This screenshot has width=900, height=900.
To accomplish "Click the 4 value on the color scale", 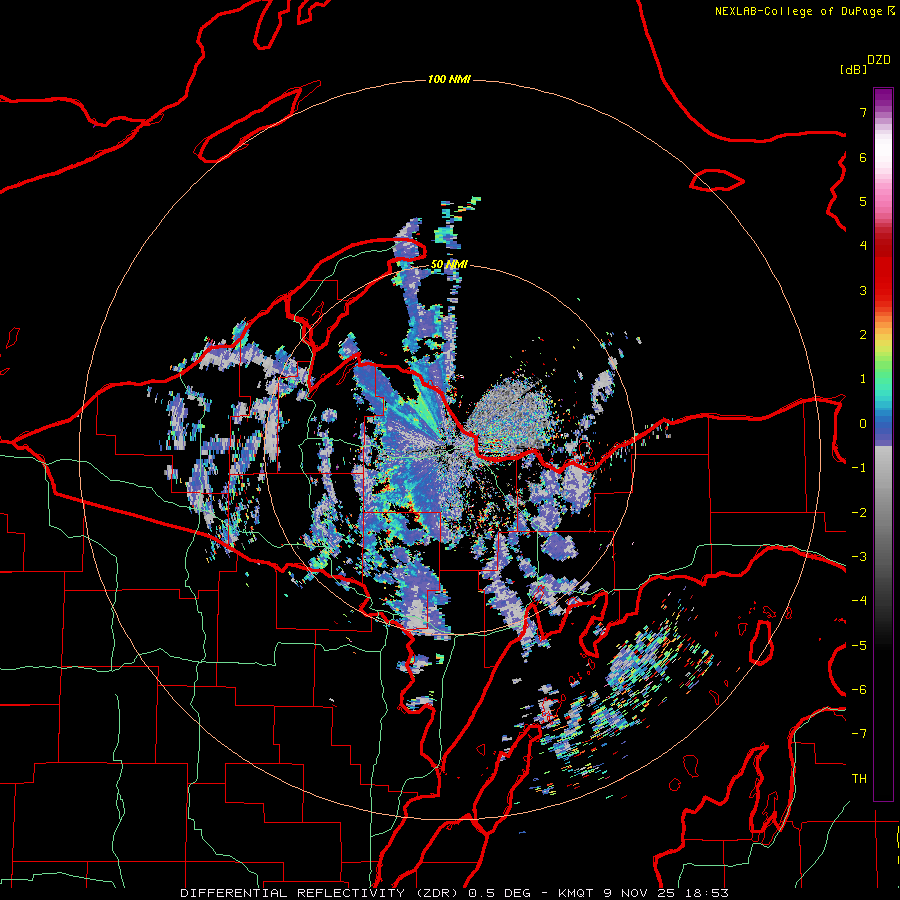I will (863, 246).
